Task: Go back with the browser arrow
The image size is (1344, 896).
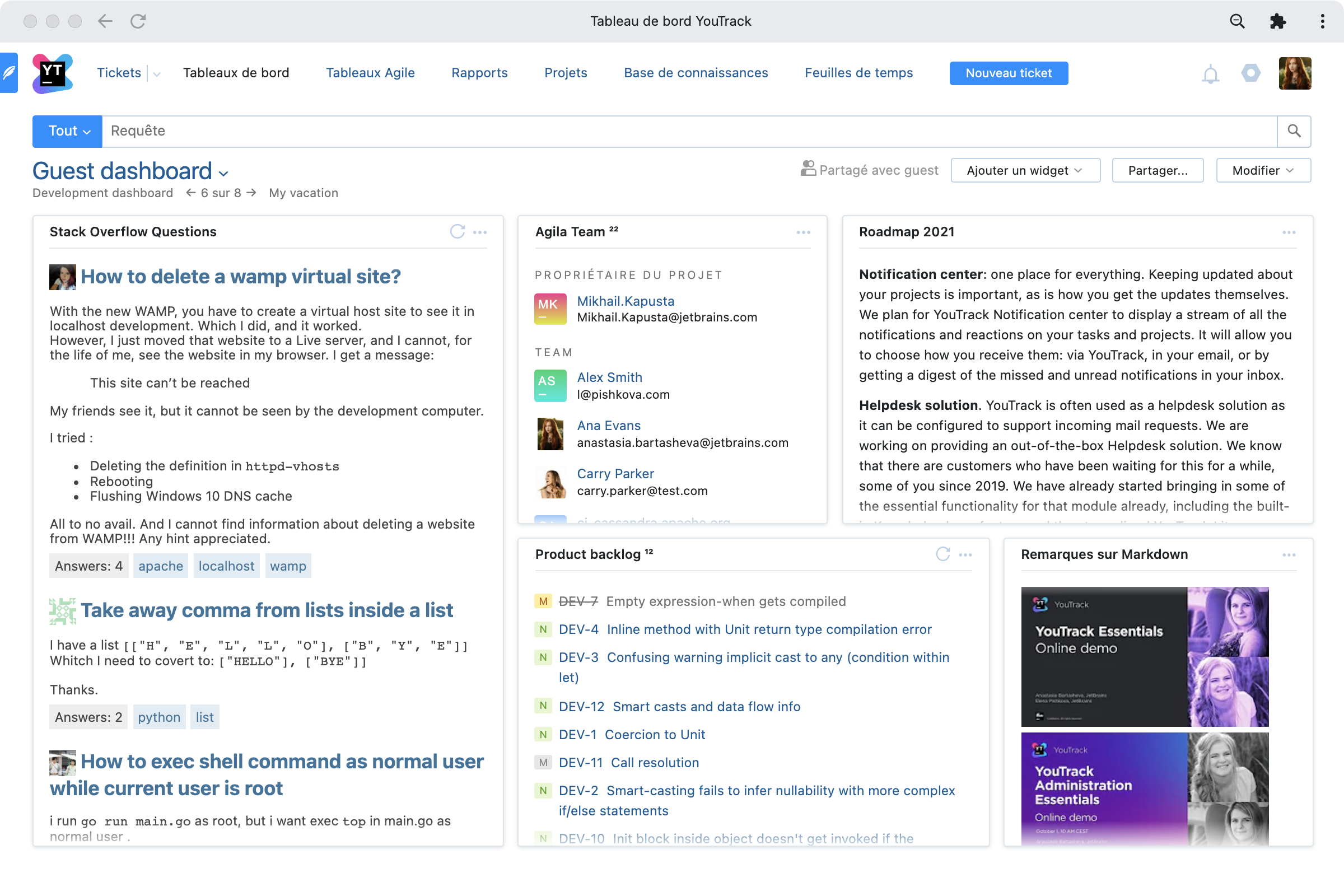Action: [x=105, y=21]
